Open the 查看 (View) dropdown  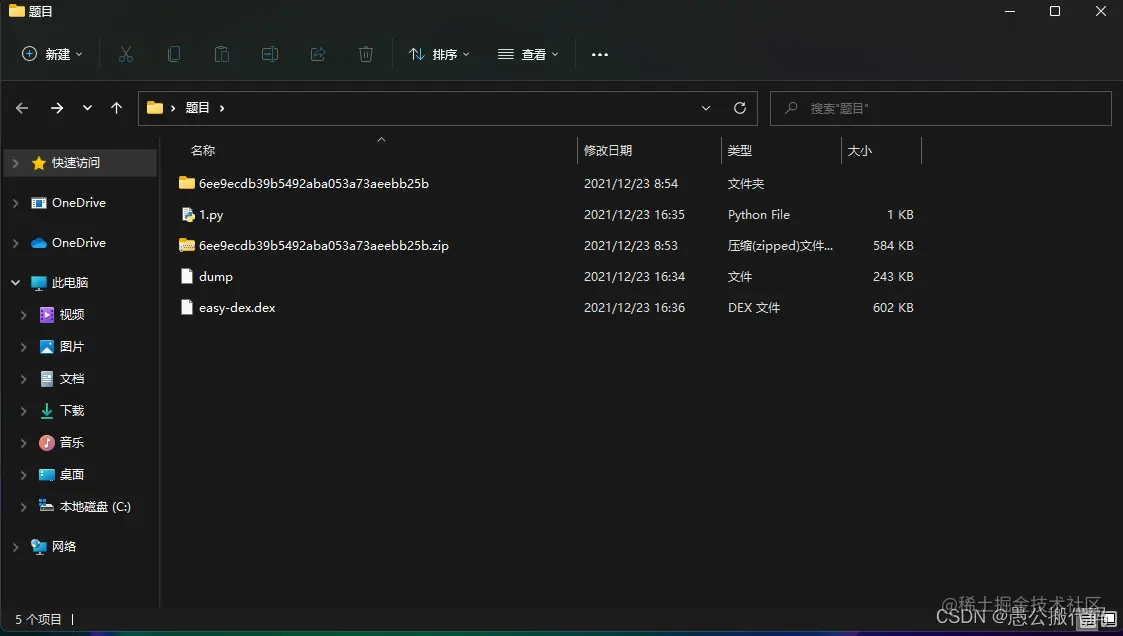pyautogui.click(x=528, y=54)
